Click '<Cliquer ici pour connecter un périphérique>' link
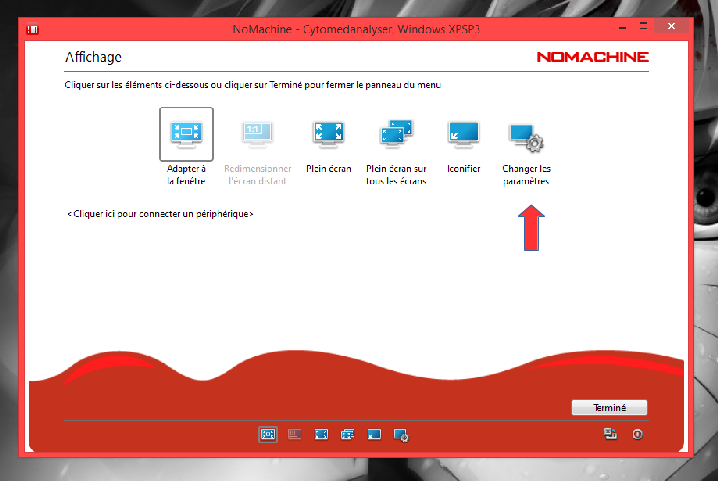 pos(160,214)
